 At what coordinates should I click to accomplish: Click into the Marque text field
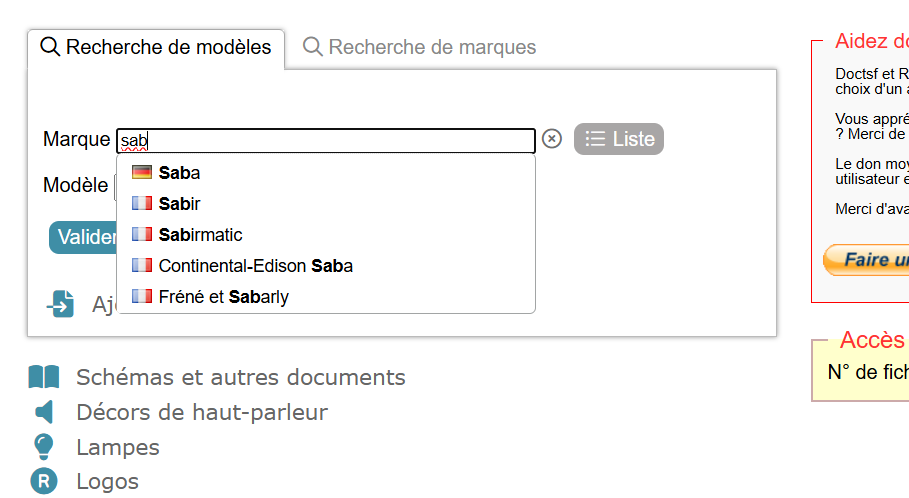[330, 140]
